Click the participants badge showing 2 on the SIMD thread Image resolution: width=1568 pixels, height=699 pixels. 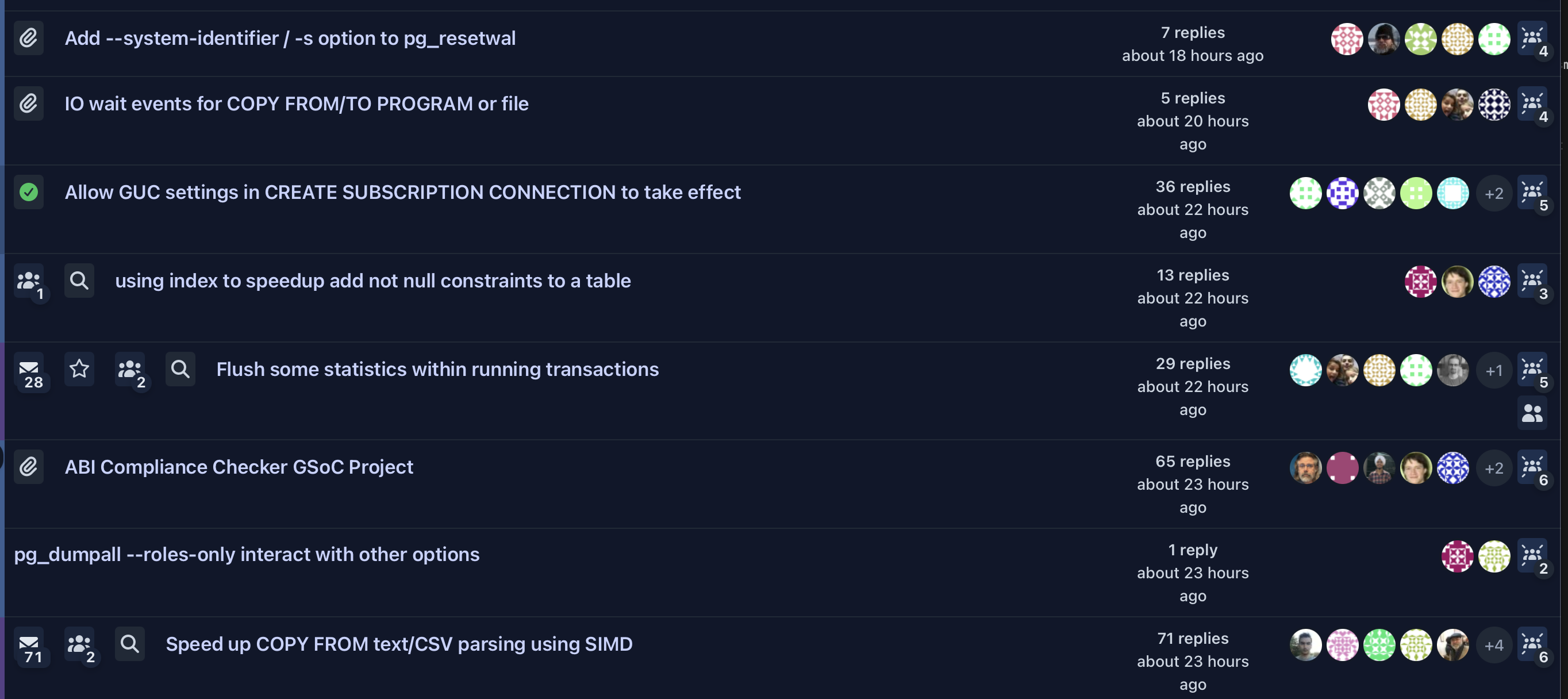click(x=80, y=644)
